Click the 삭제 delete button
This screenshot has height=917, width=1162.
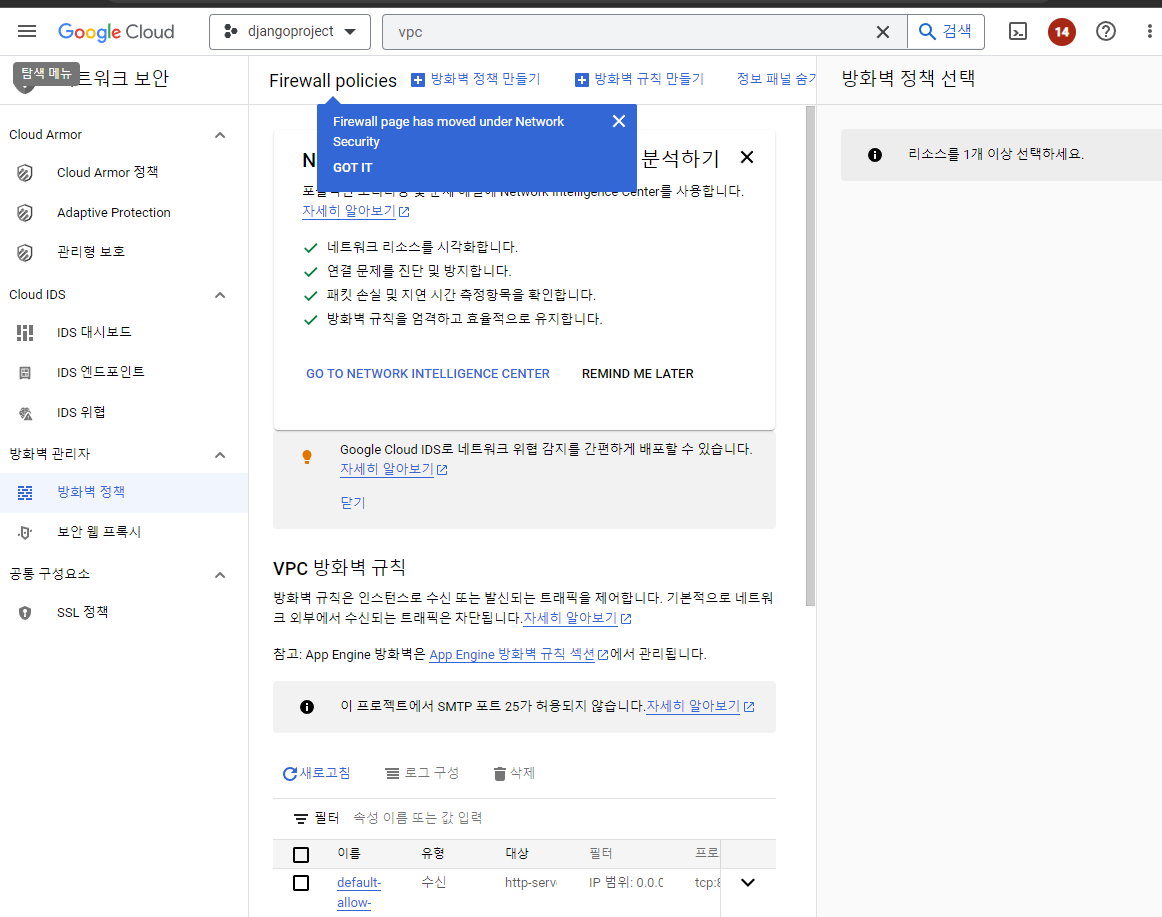(514, 773)
